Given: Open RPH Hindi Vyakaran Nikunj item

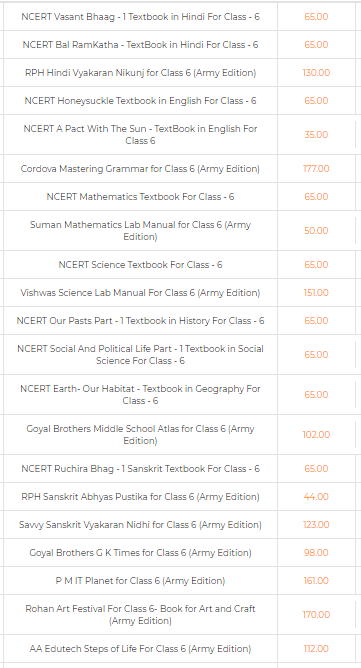Looking at the screenshot, I should click(x=140, y=73).
